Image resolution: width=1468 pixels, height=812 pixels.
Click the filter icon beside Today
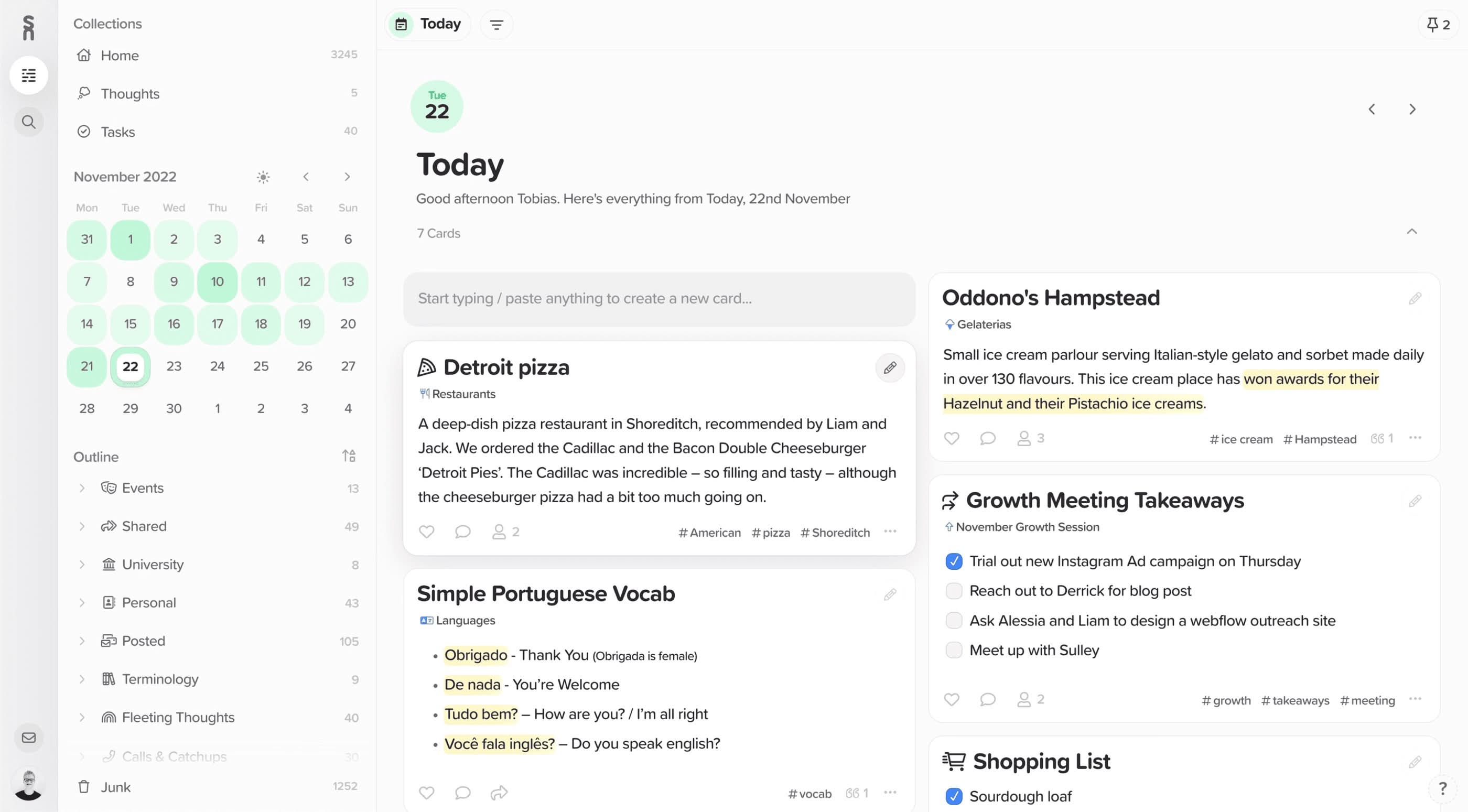click(x=496, y=25)
